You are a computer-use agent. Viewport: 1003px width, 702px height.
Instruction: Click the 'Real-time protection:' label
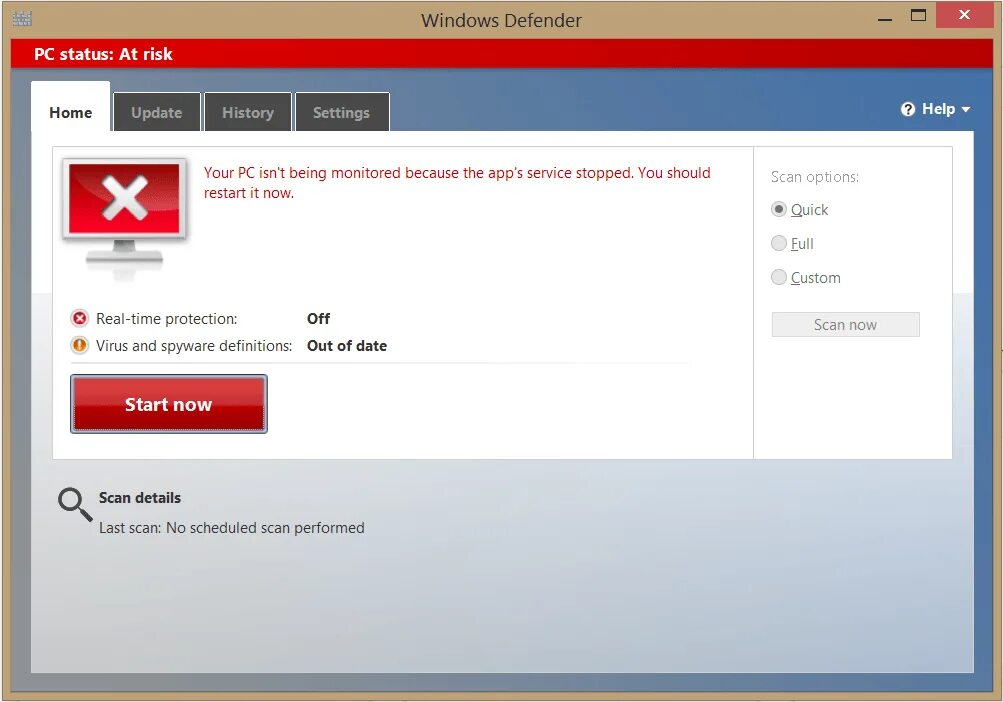166,319
